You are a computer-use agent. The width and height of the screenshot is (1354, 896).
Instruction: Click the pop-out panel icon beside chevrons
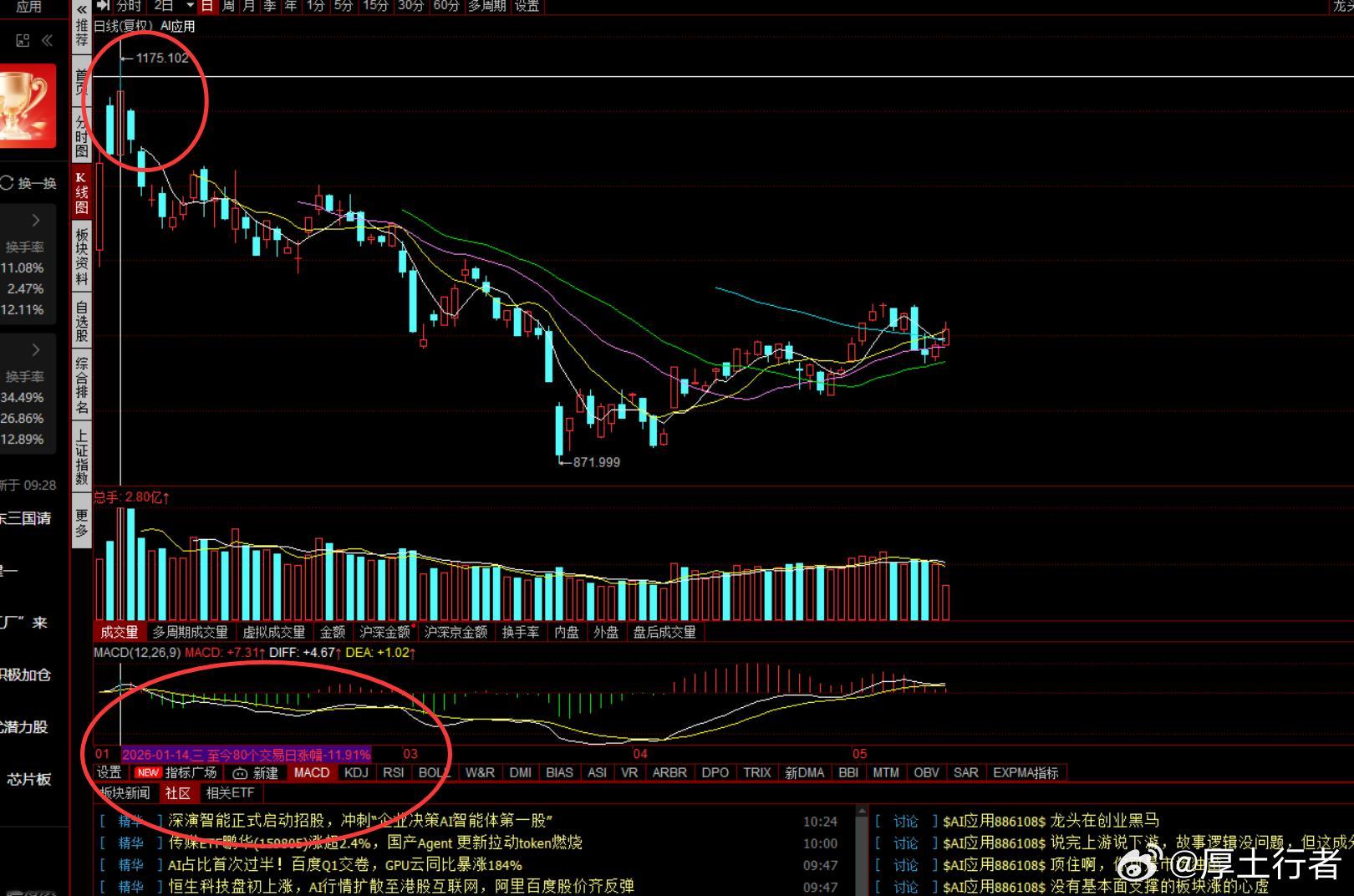click(x=23, y=40)
